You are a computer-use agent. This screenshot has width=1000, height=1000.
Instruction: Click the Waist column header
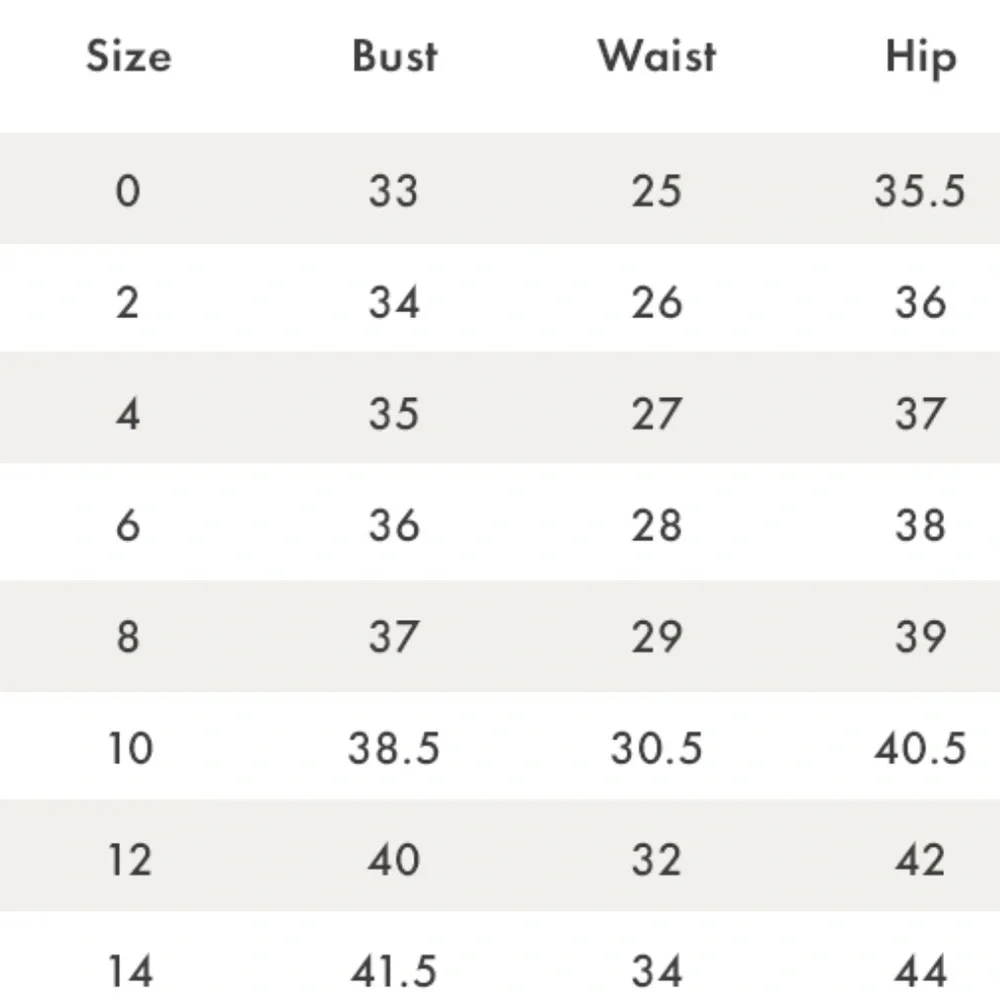[x=657, y=56]
